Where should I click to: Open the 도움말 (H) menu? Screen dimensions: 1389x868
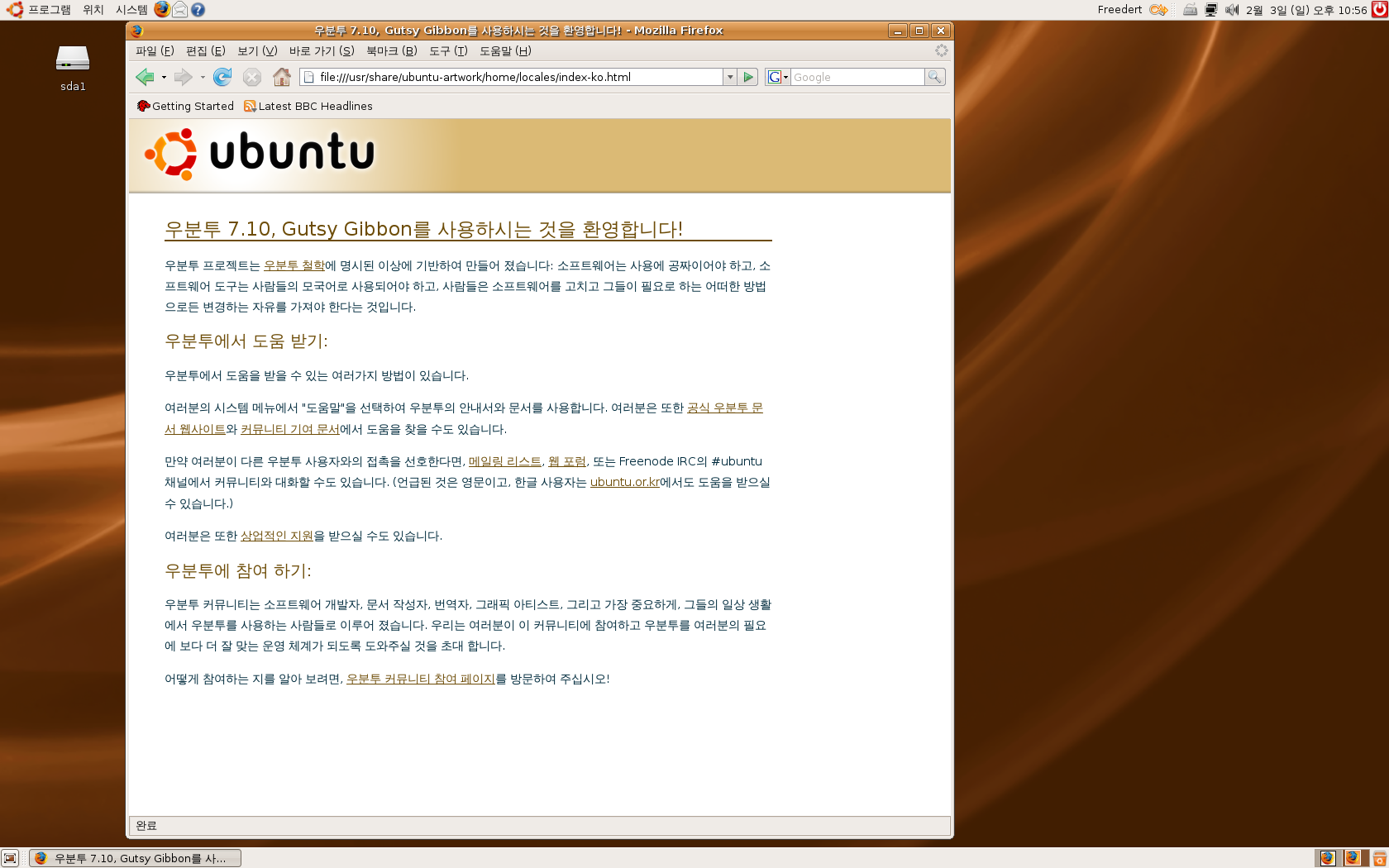pos(505,50)
